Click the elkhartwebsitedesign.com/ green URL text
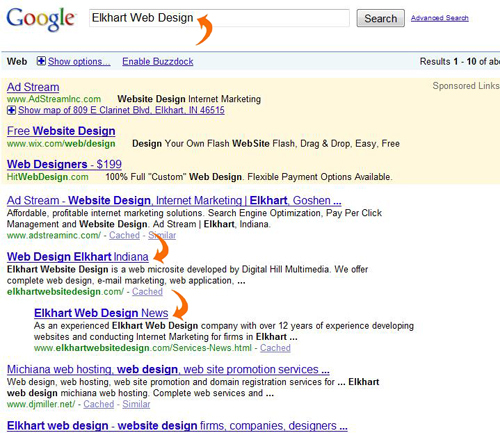Image resolution: width=500 pixels, height=433 pixels. (65, 291)
